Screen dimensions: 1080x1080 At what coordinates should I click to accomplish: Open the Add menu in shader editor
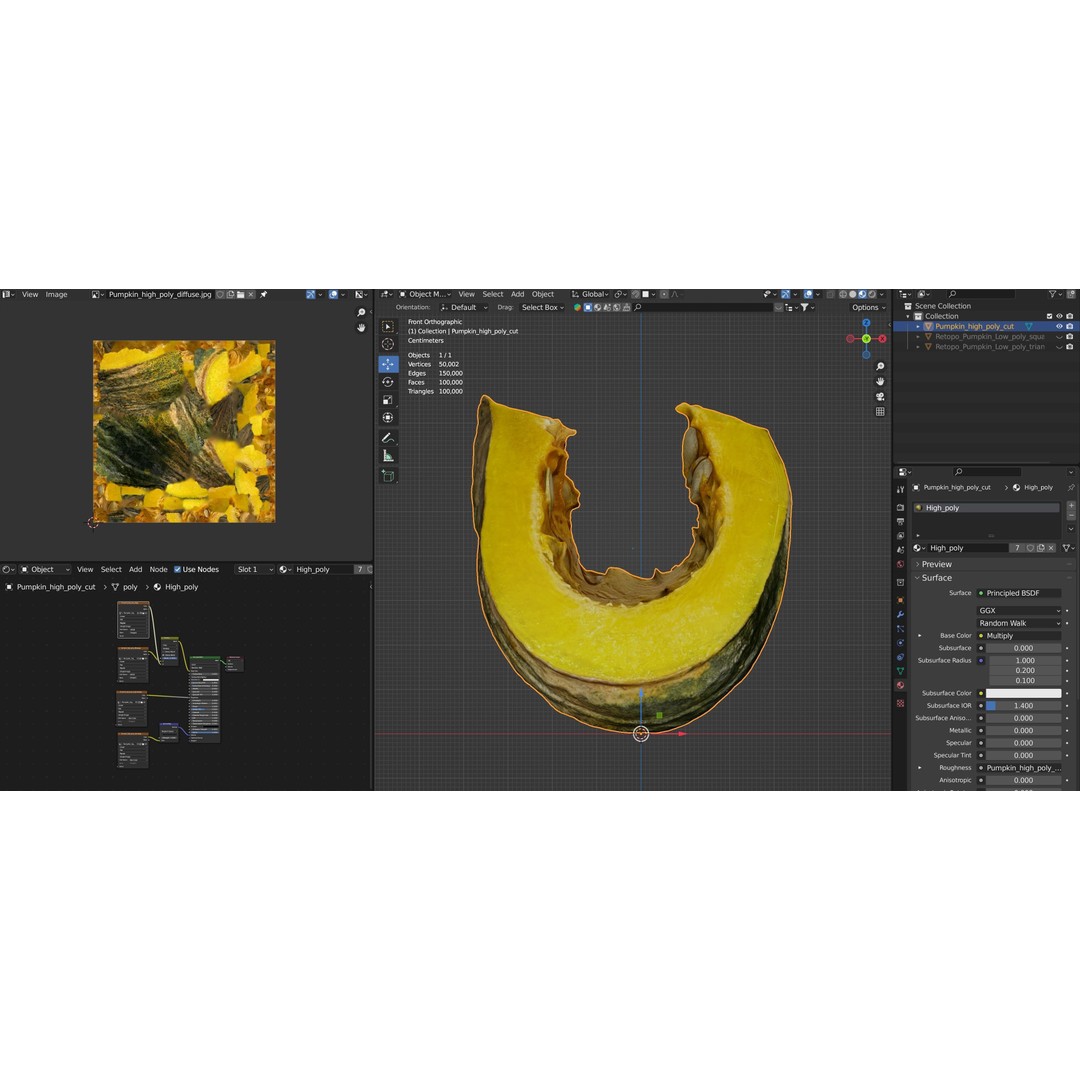click(x=136, y=570)
